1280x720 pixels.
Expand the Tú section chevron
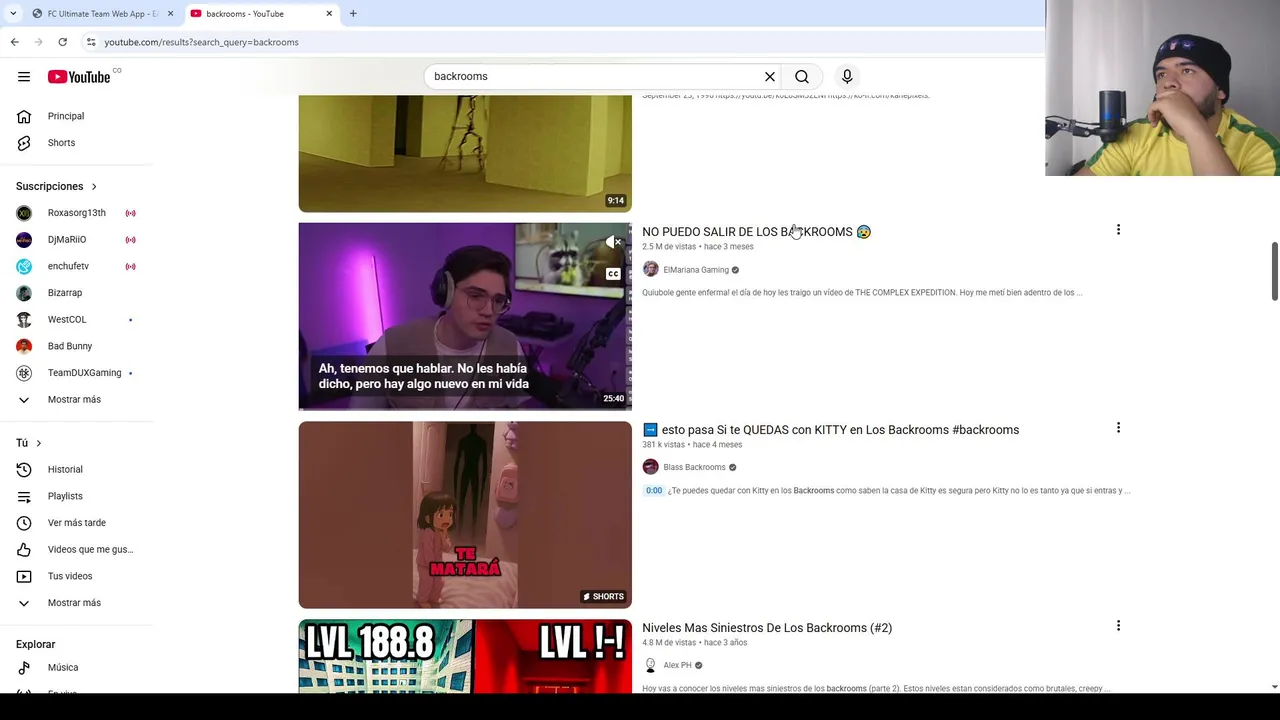point(39,443)
